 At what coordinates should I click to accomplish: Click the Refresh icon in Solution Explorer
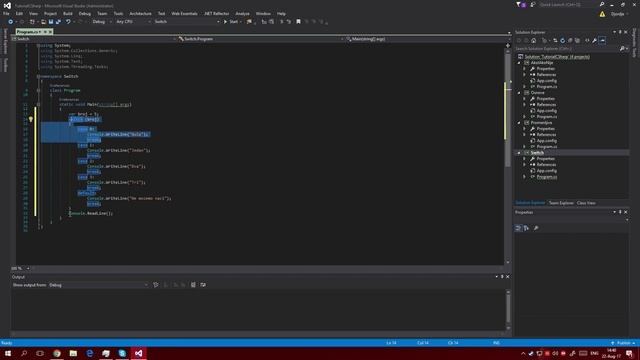(562, 40)
